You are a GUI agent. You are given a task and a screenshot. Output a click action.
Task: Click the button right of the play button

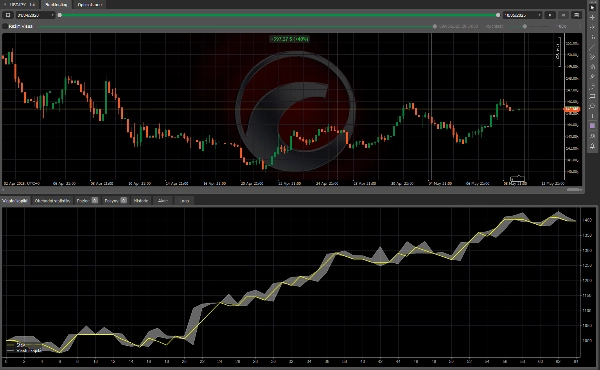[563, 15]
